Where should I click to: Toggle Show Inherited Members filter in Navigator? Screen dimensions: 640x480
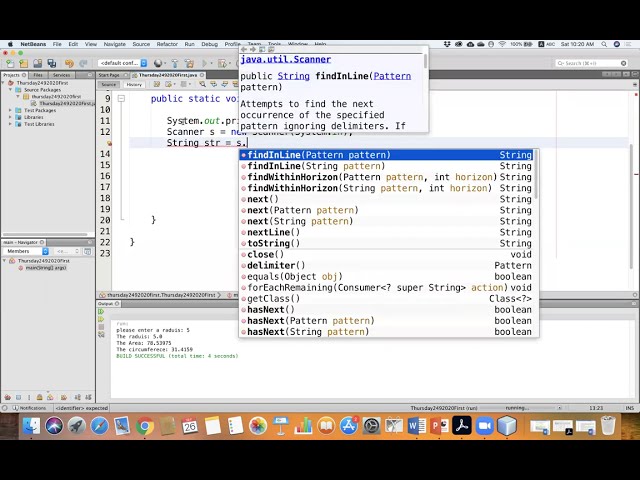(x=8, y=397)
